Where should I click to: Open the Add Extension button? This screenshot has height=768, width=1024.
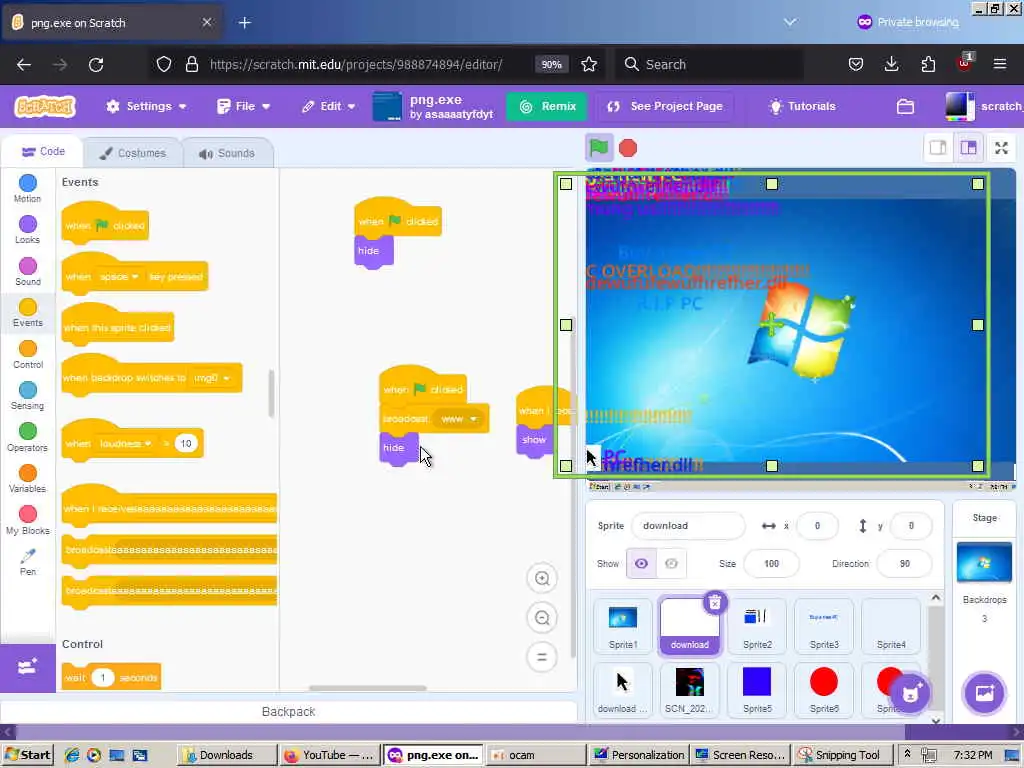pos(27,667)
